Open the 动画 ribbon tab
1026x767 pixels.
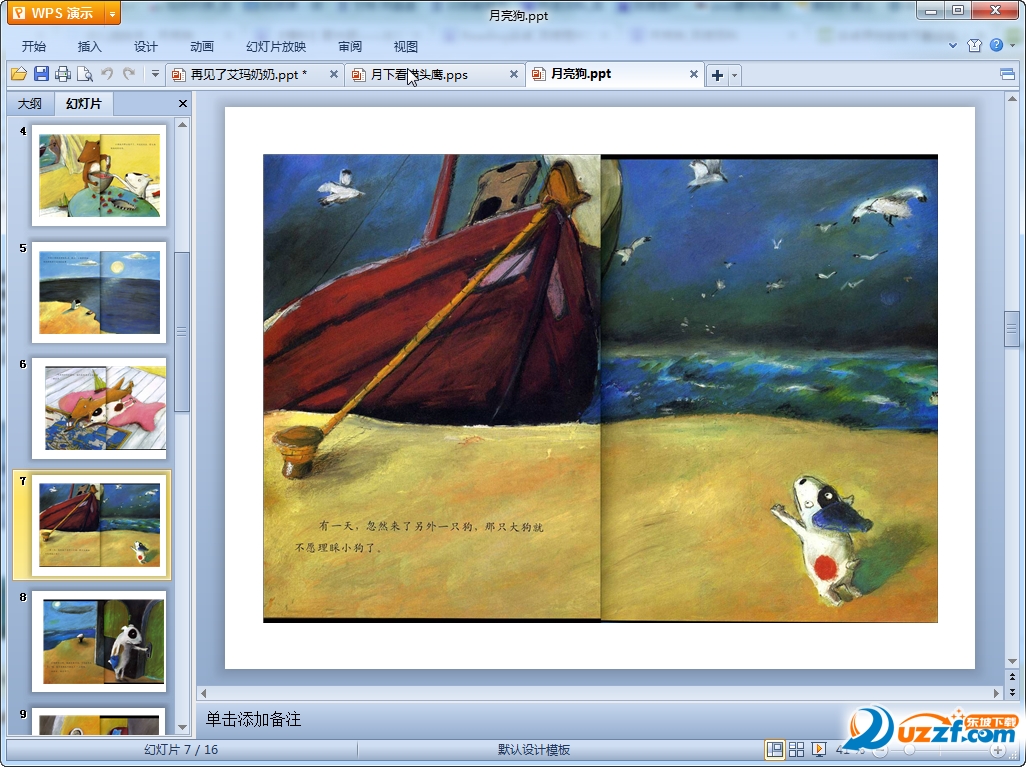click(202, 46)
